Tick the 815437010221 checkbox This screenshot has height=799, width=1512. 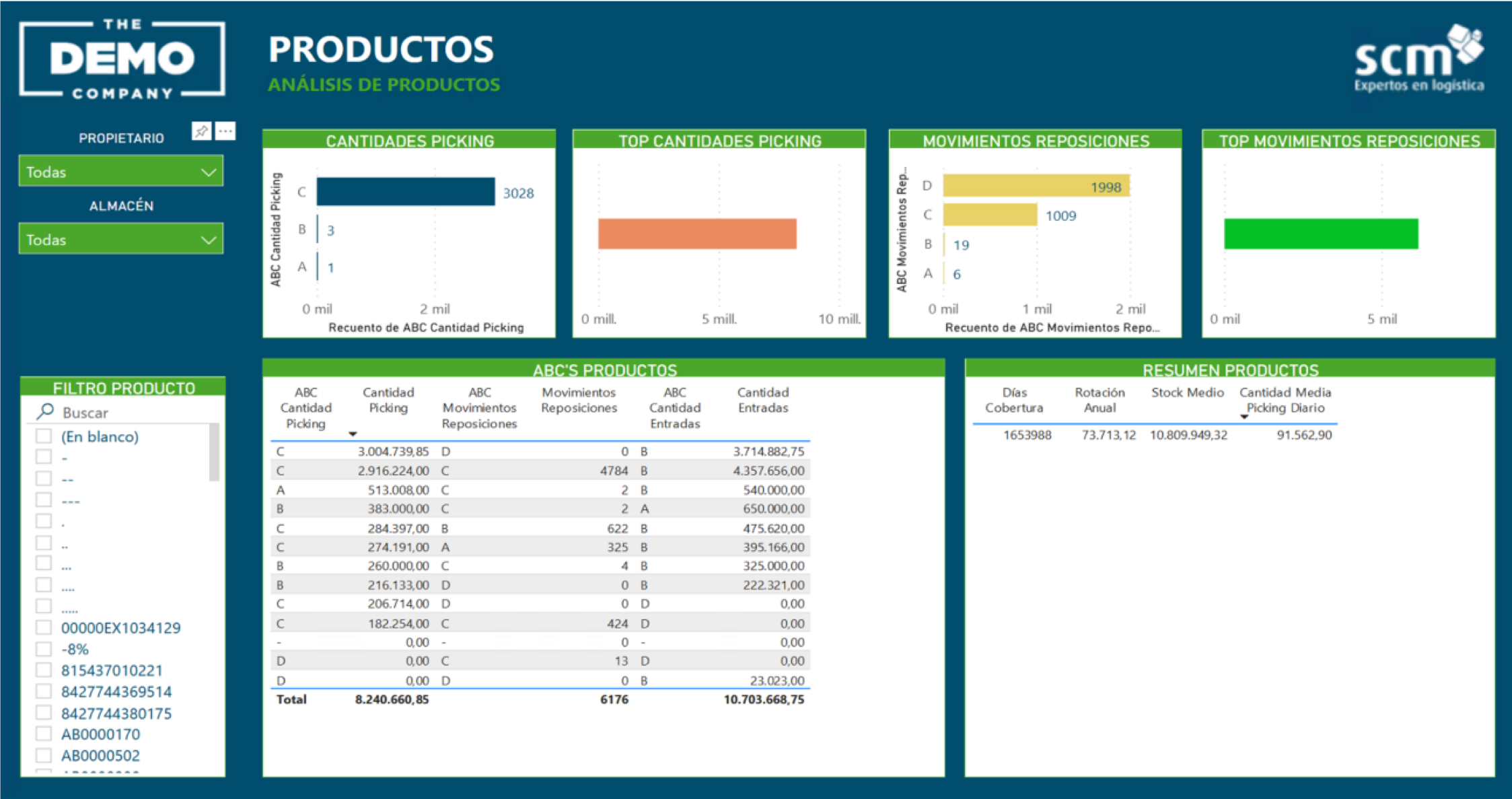tap(44, 670)
